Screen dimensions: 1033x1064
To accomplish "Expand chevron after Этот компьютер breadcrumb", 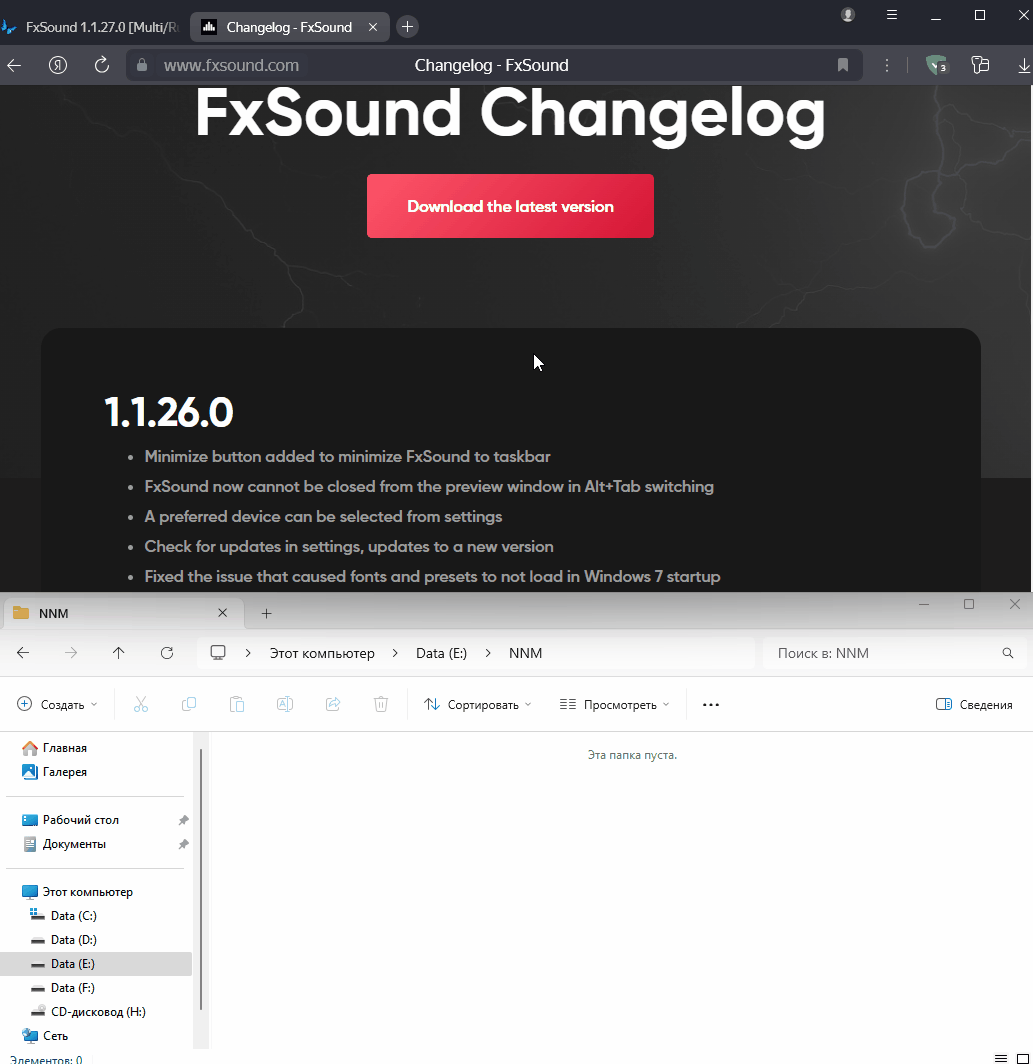I will [x=395, y=653].
